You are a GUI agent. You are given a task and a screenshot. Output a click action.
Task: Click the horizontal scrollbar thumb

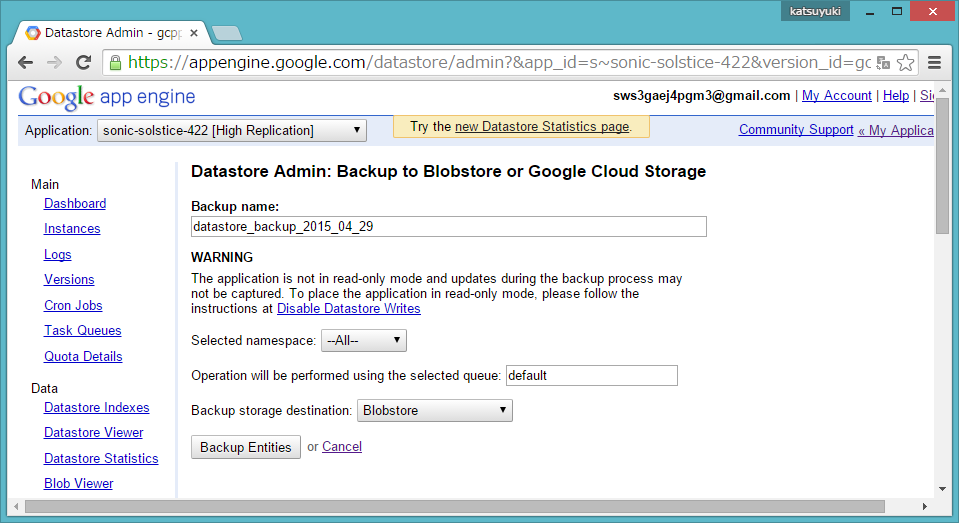[x=455, y=506]
